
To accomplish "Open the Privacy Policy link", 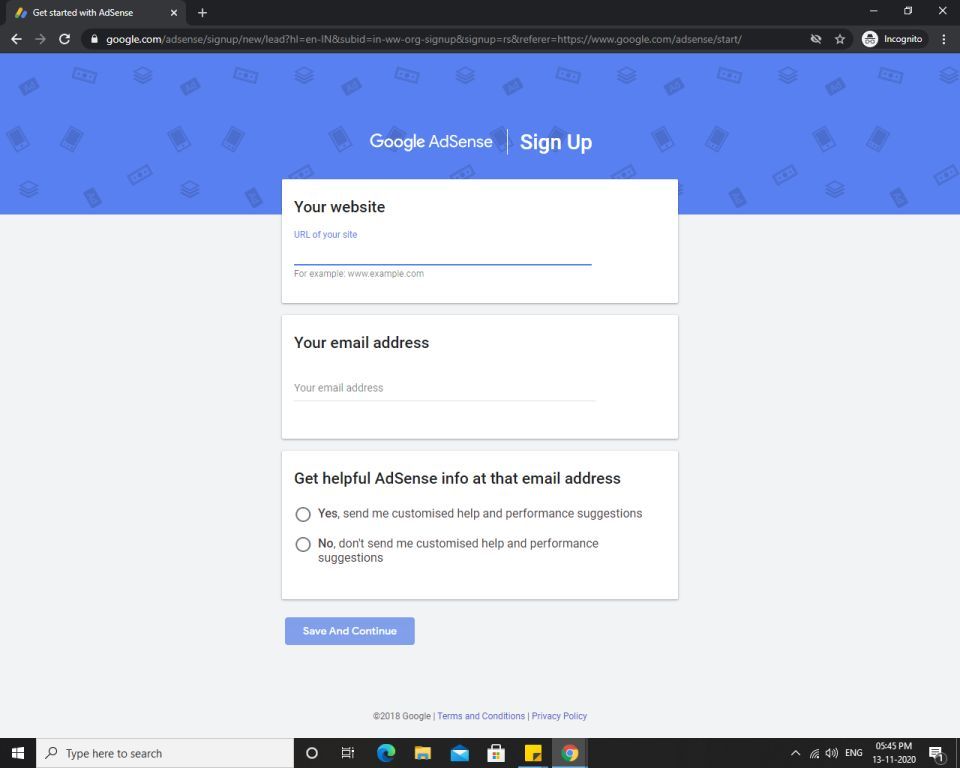I will coord(559,716).
